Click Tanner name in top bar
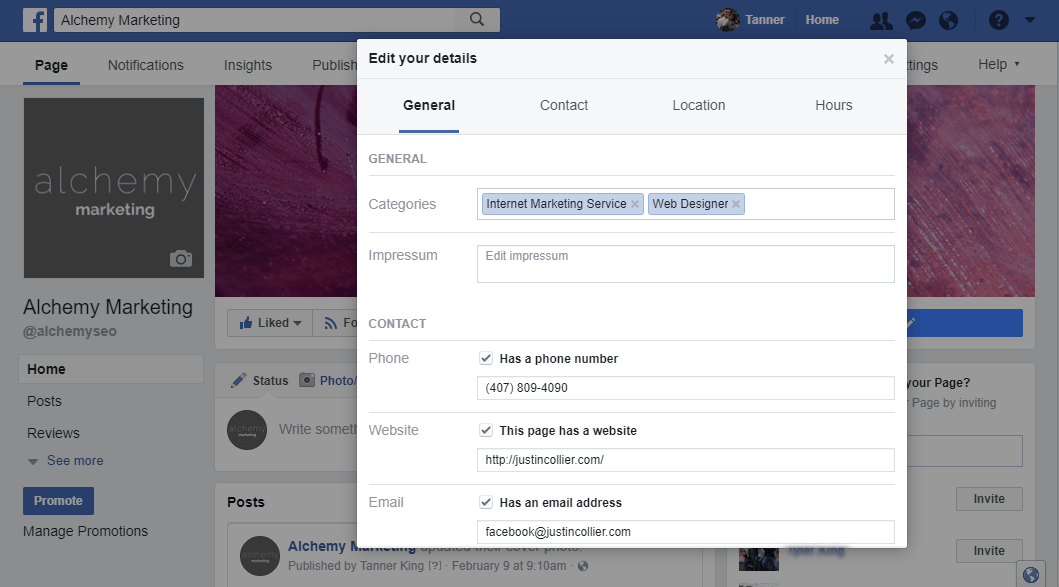Viewport: 1059px width, 587px height. pos(765,20)
